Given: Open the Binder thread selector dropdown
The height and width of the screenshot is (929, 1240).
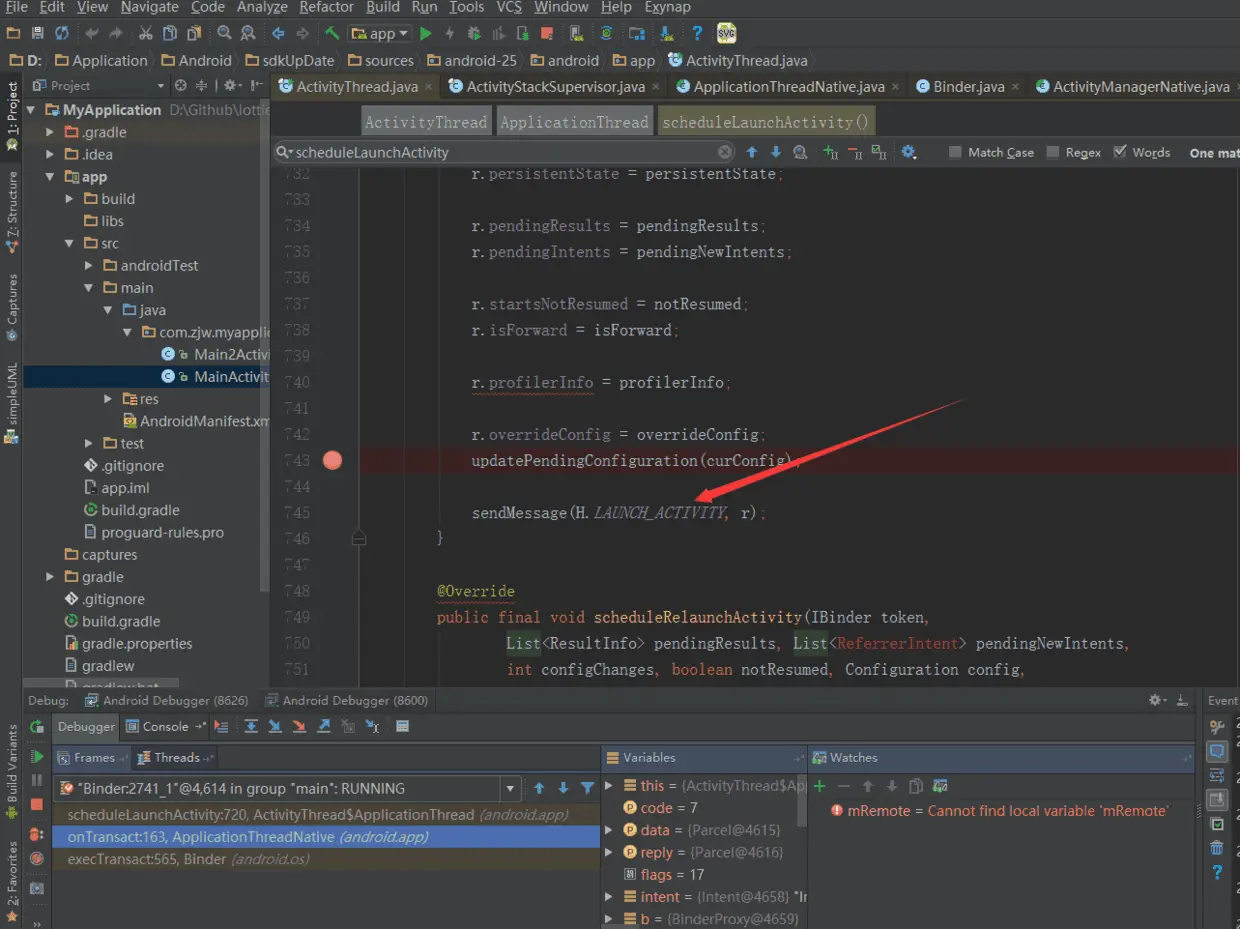Looking at the screenshot, I should pos(511,788).
